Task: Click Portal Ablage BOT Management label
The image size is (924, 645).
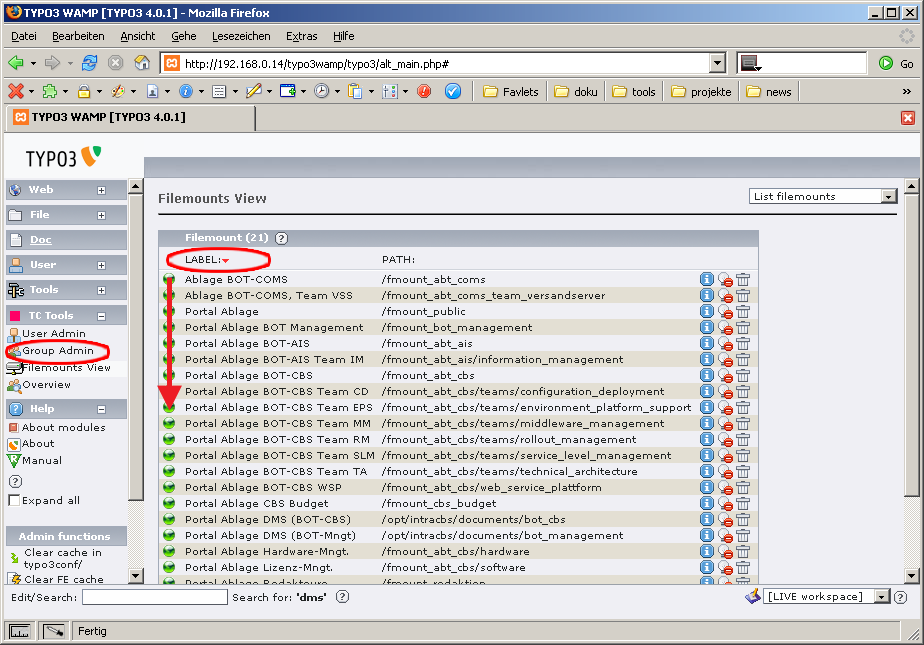Action: coord(274,328)
